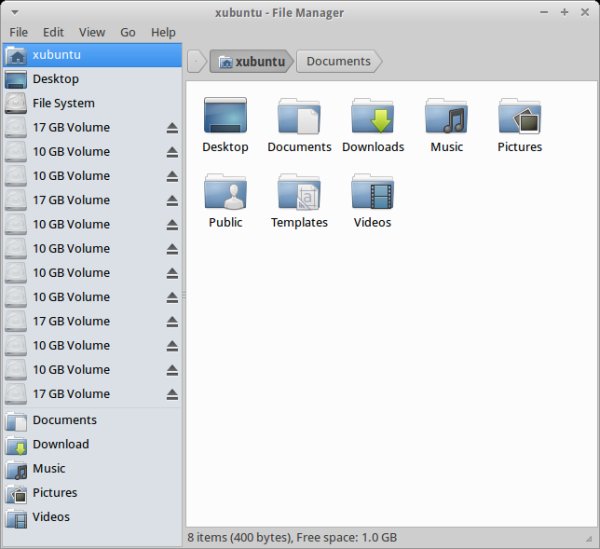Open the Desktop folder icon in main pane
The height and width of the screenshot is (549, 600).
225,115
